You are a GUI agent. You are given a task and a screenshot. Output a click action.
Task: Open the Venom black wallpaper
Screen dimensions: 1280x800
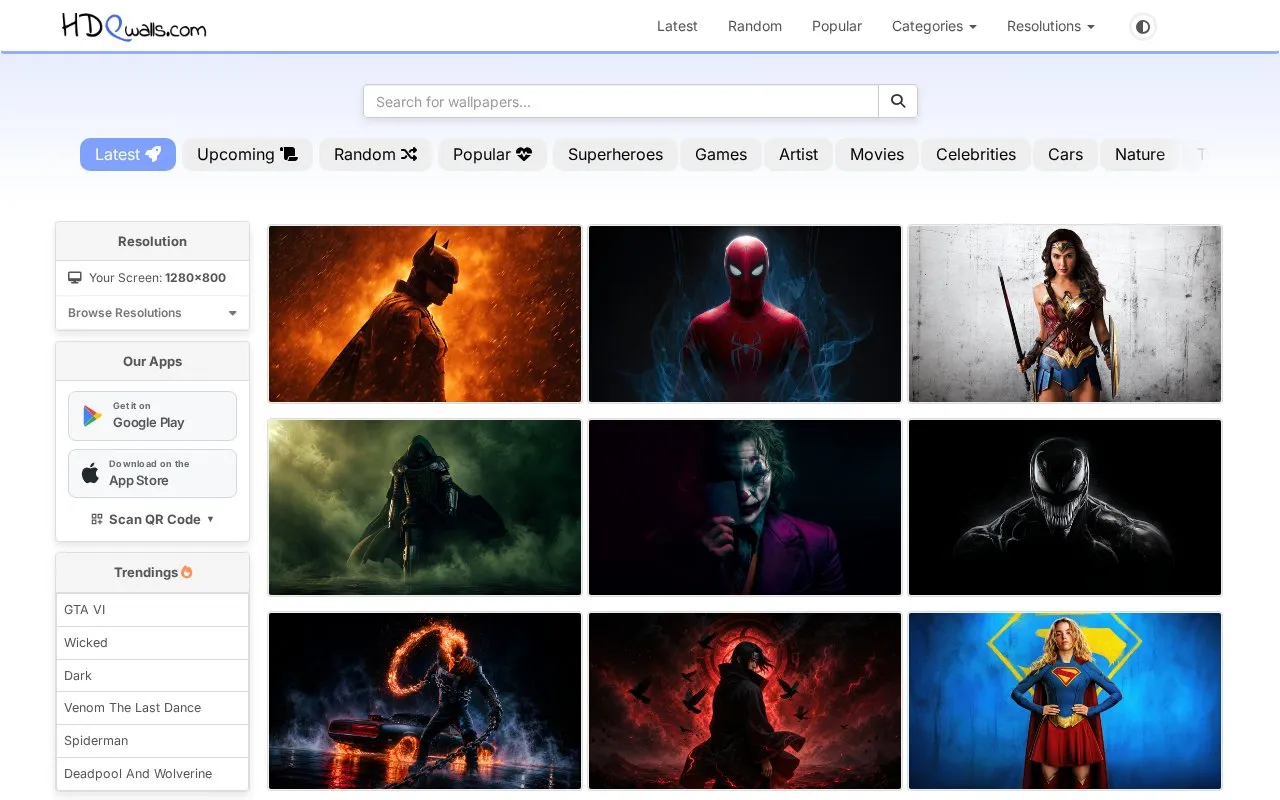pyautogui.click(x=1065, y=507)
